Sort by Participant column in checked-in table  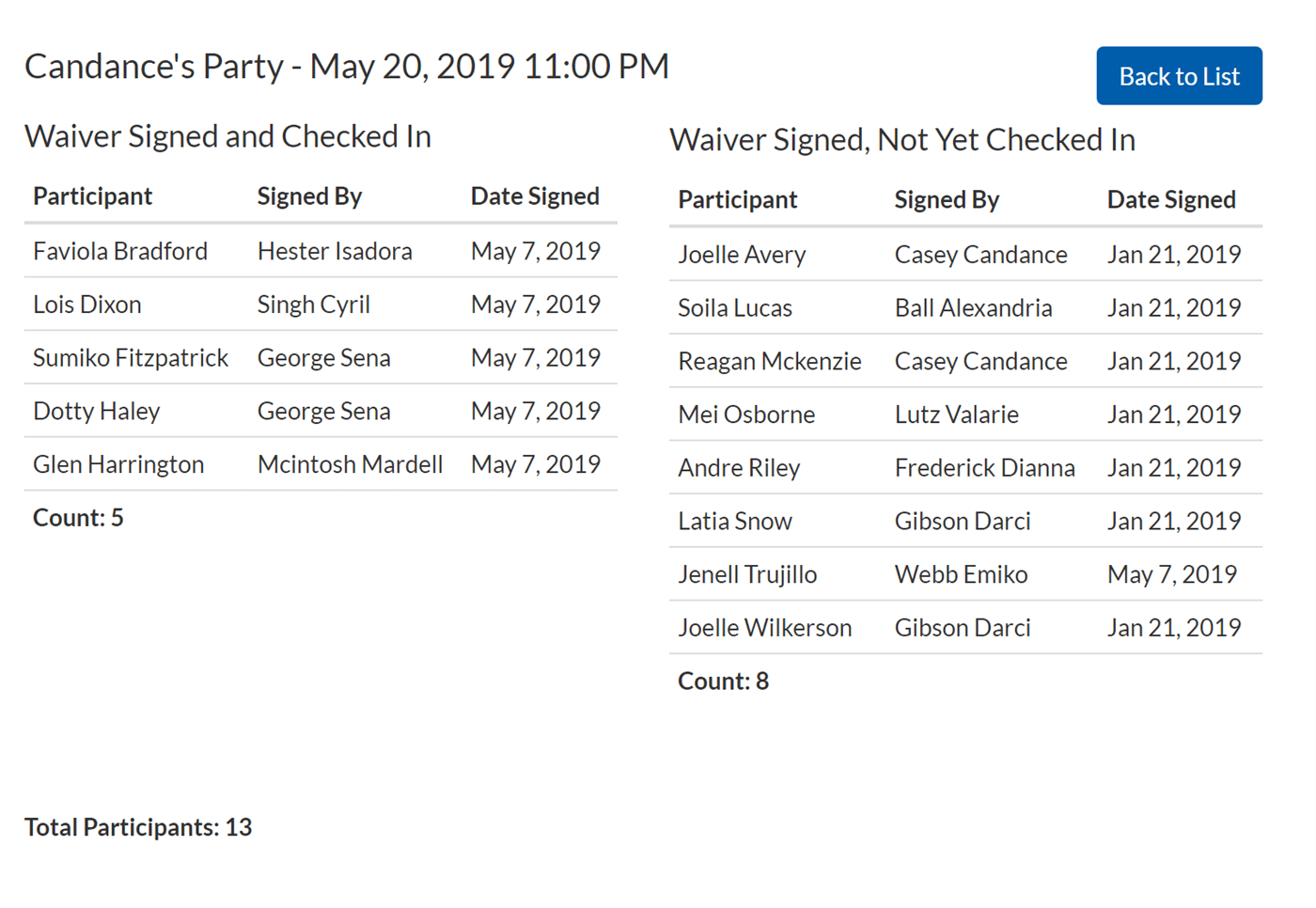click(x=92, y=196)
